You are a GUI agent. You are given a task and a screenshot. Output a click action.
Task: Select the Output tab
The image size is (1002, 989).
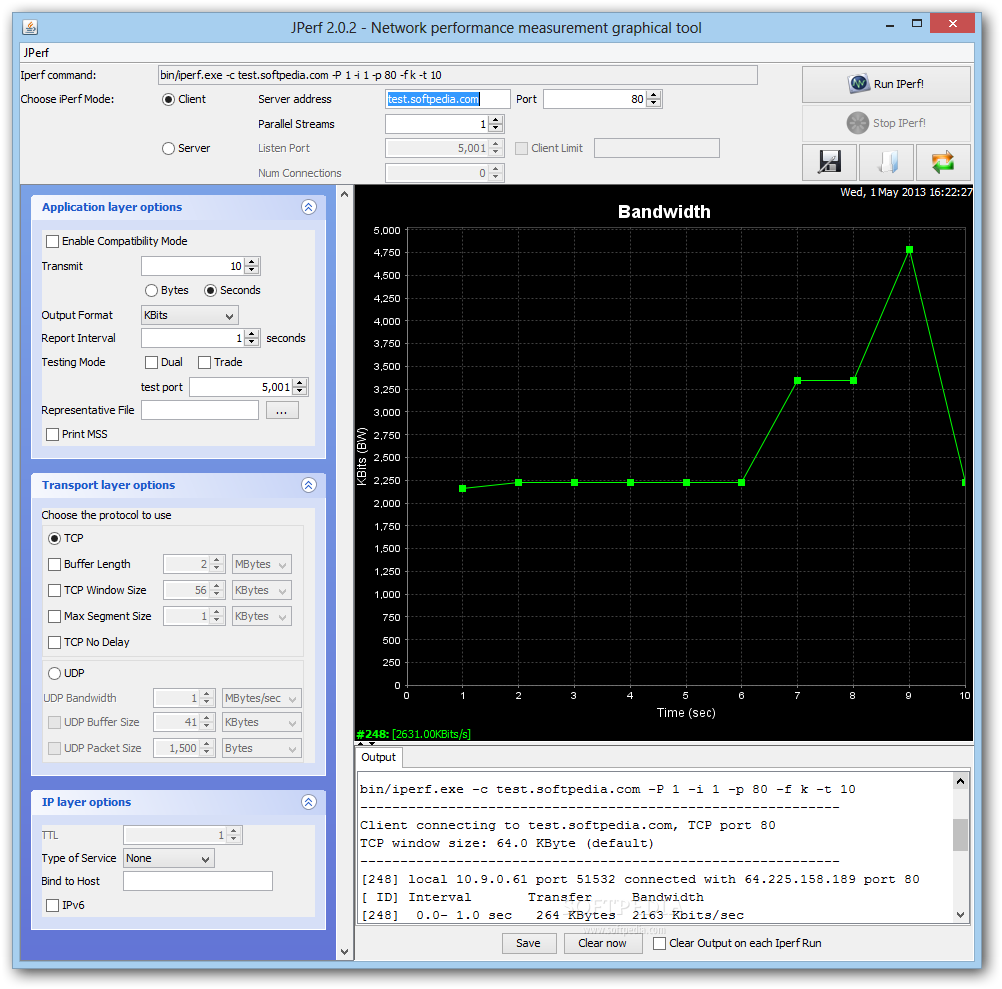(378, 757)
